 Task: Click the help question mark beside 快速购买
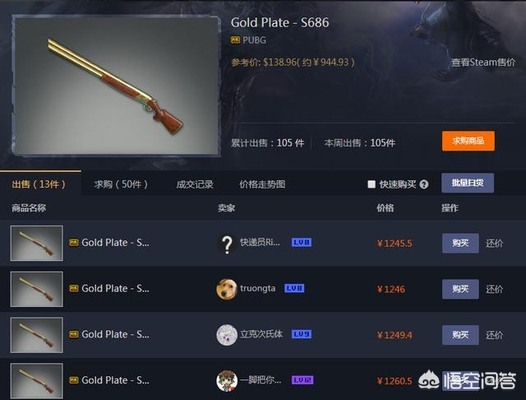coord(424,184)
